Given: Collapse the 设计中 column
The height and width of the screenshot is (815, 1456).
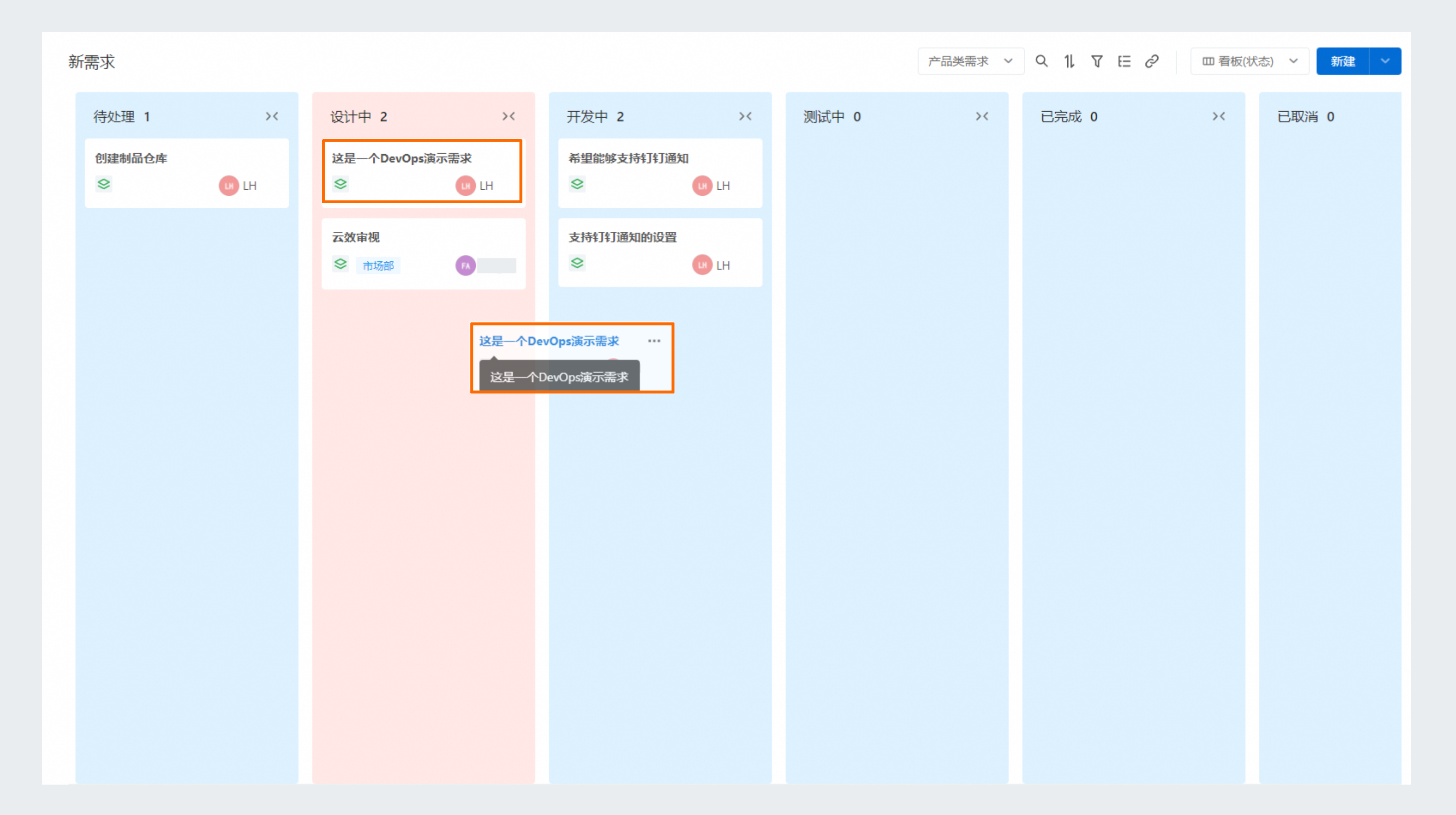Looking at the screenshot, I should [x=509, y=116].
